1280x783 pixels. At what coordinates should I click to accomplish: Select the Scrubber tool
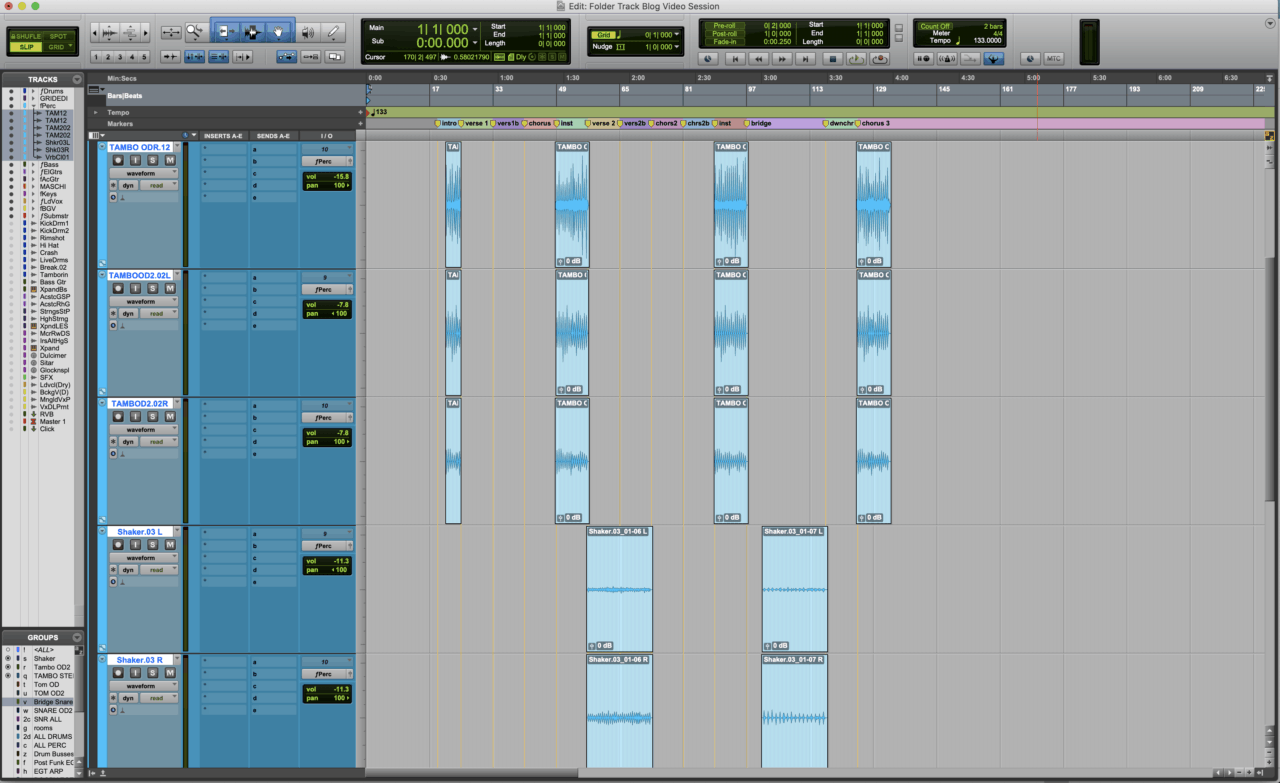pyautogui.click(x=307, y=32)
